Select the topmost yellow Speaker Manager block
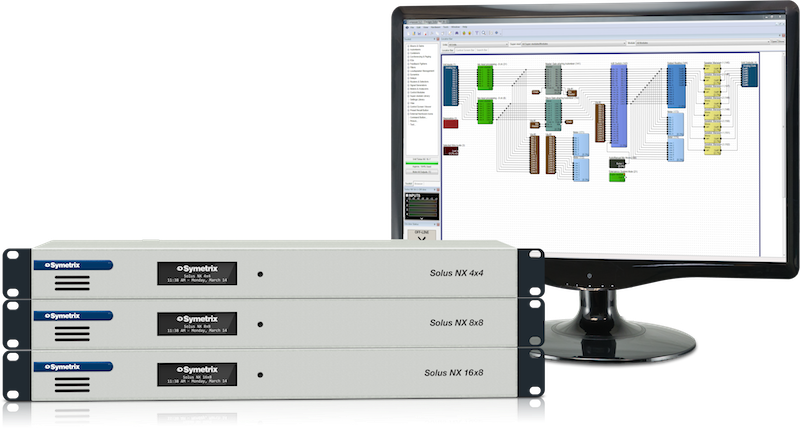 click(712, 69)
